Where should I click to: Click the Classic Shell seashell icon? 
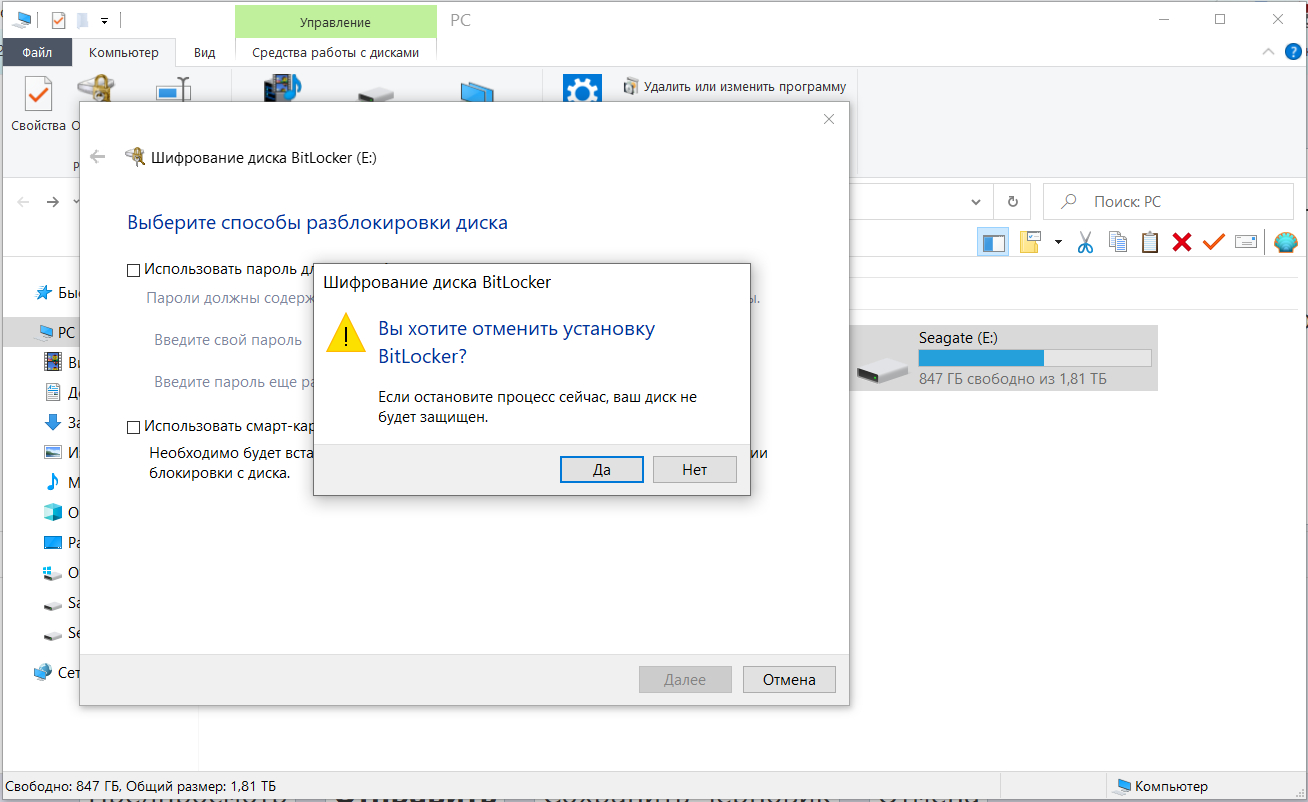point(1286,242)
